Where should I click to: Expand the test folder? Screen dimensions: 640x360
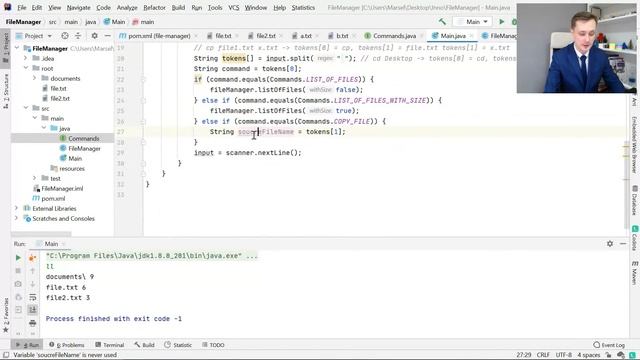(x=35, y=178)
